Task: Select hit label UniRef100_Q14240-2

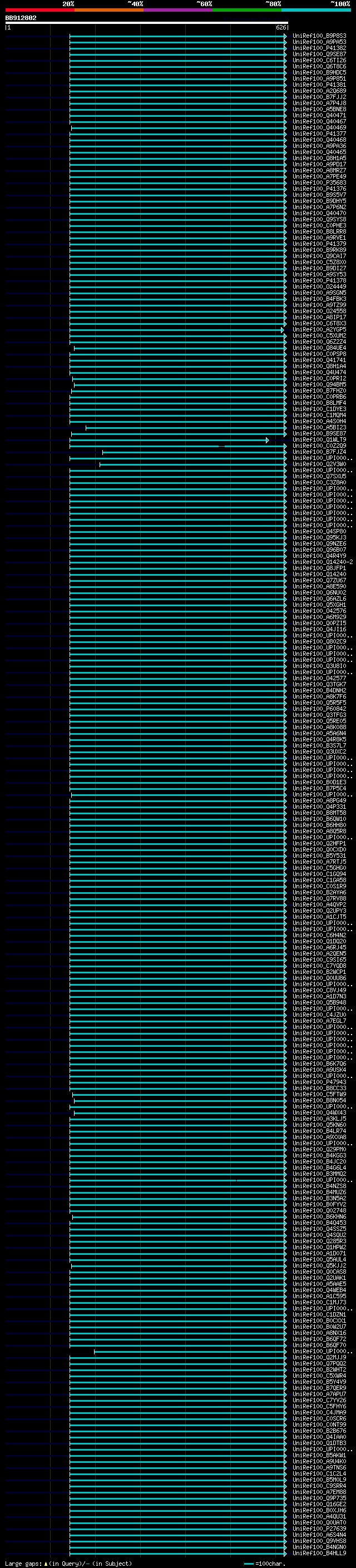Action: click(x=323, y=562)
